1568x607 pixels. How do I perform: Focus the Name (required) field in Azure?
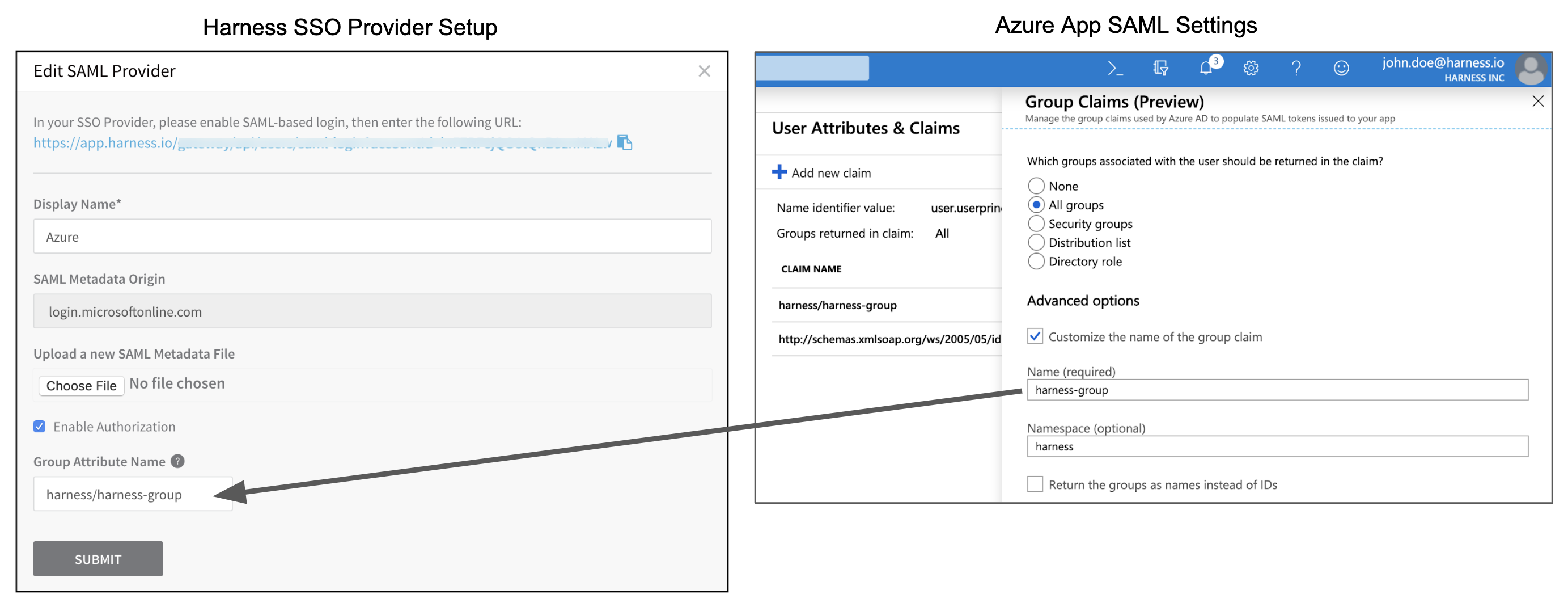[1277, 390]
